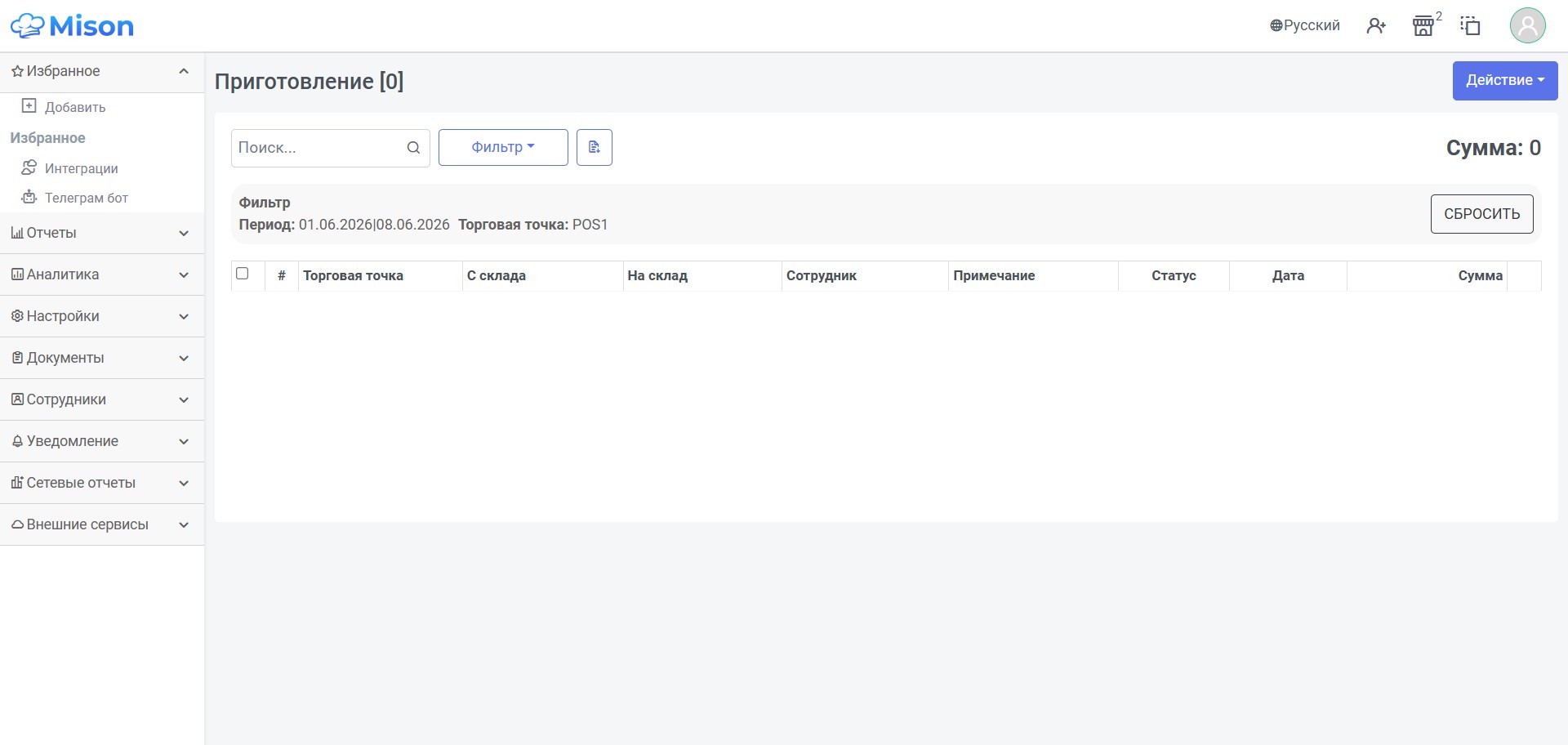Open the user avatar profile menu
Image resolution: width=1568 pixels, height=745 pixels.
click(x=1528, y=25)
